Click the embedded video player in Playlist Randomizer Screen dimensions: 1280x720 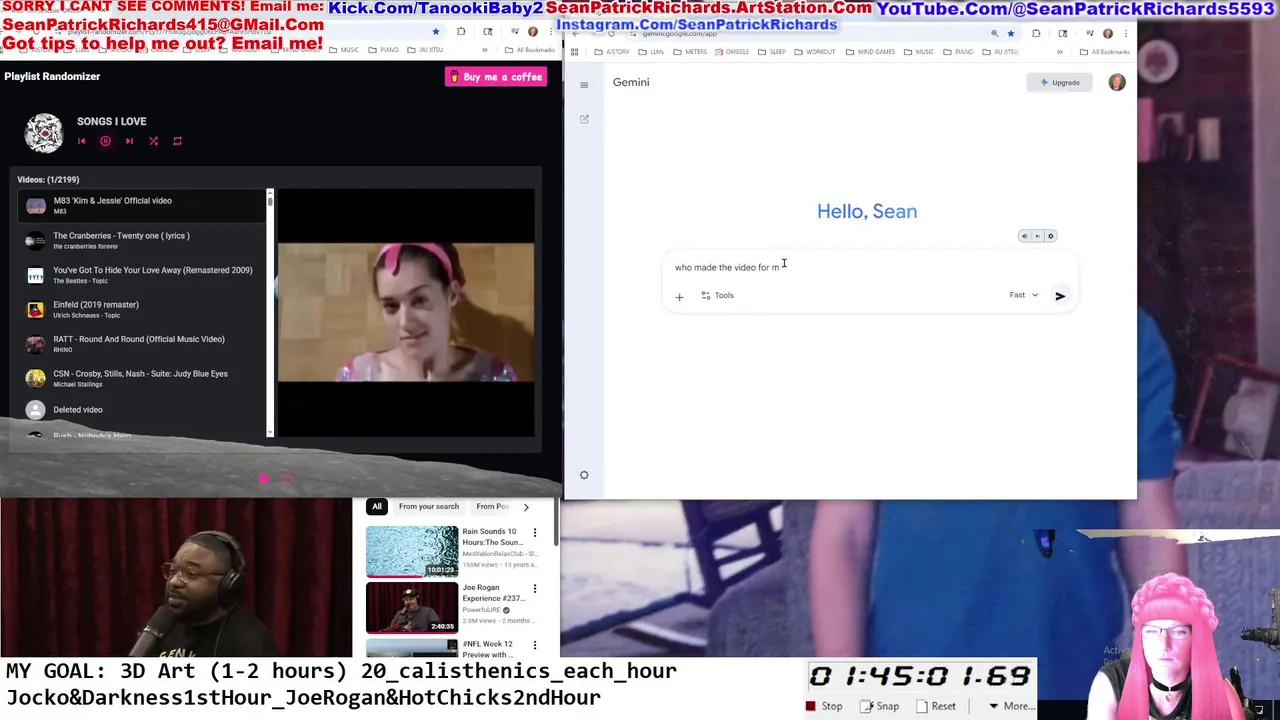coord(406,312)
